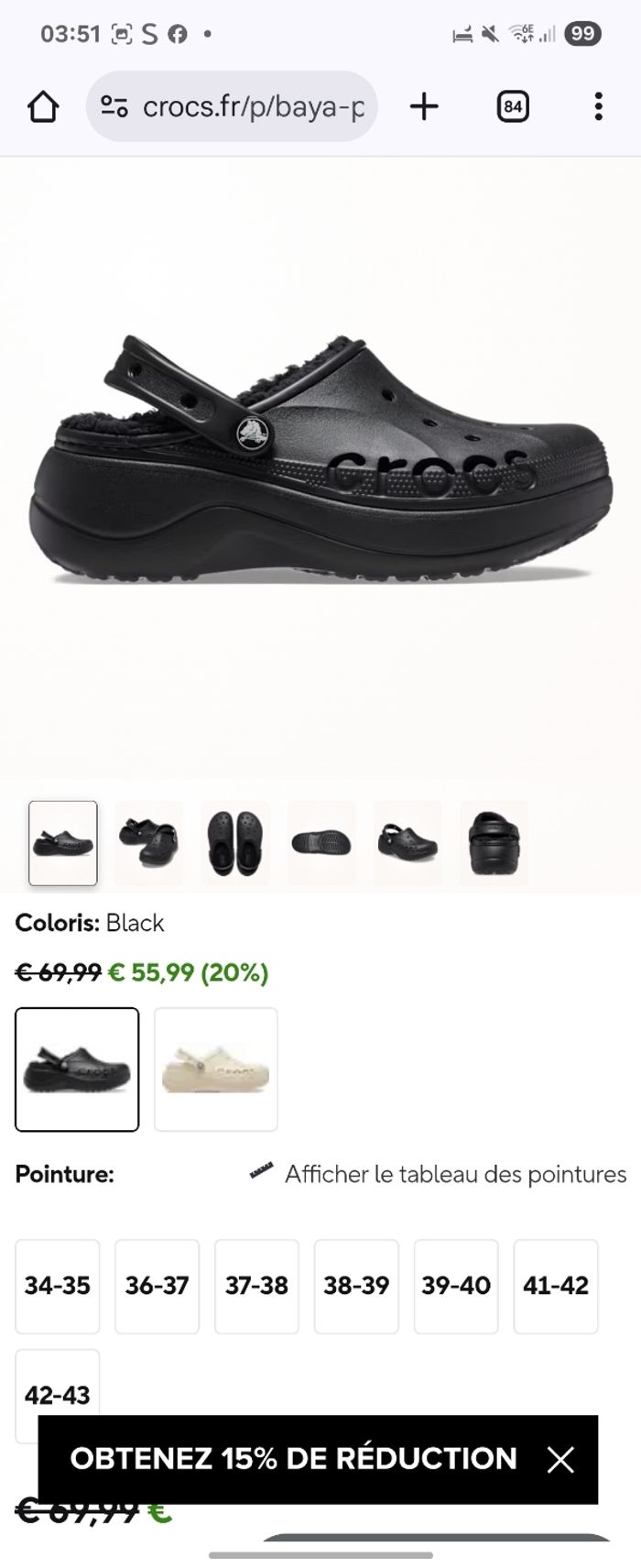The image size is (641, 1568).
Task: View the back-view last thumbnail
Action: tap(494, 843)
